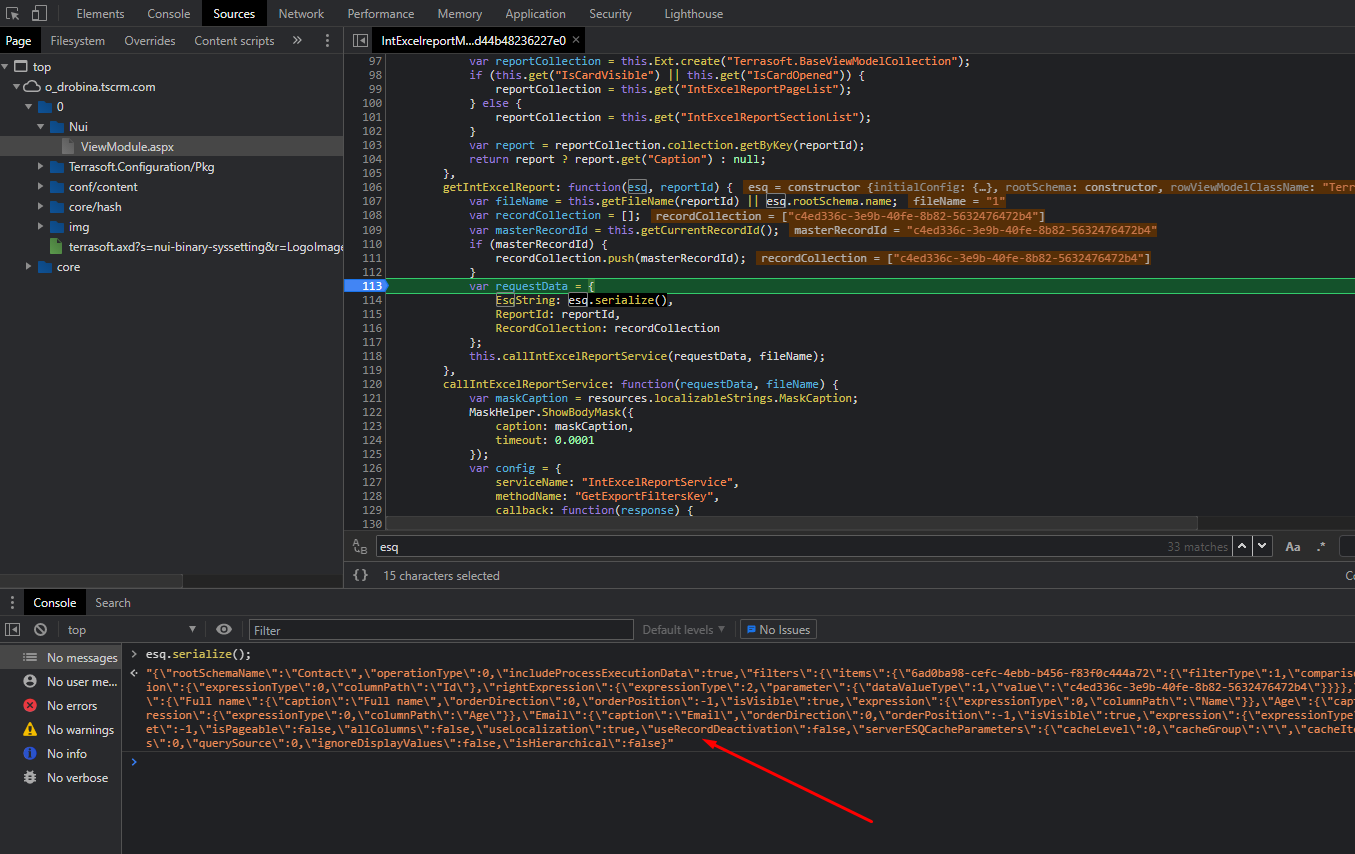
Task: Activate the inspect element picker icon
Action: tap(13, 14)
